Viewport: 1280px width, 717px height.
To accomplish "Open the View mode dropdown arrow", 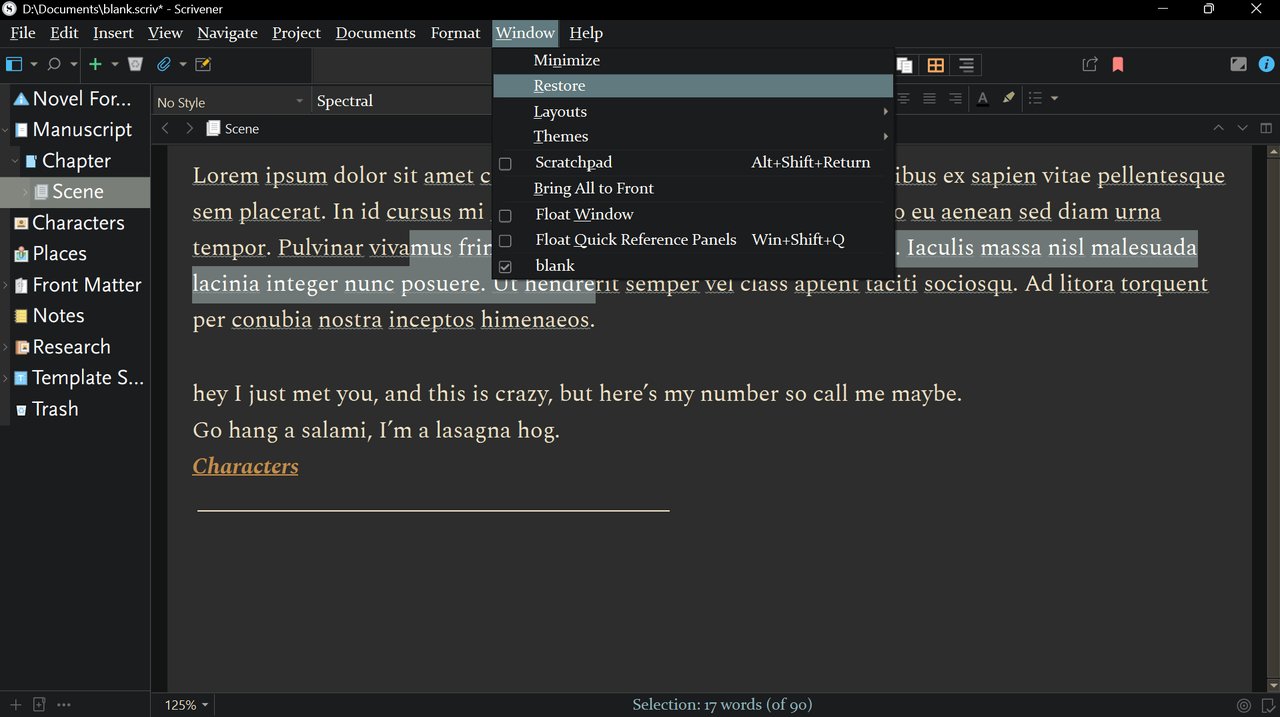I will tap(34, 65).
